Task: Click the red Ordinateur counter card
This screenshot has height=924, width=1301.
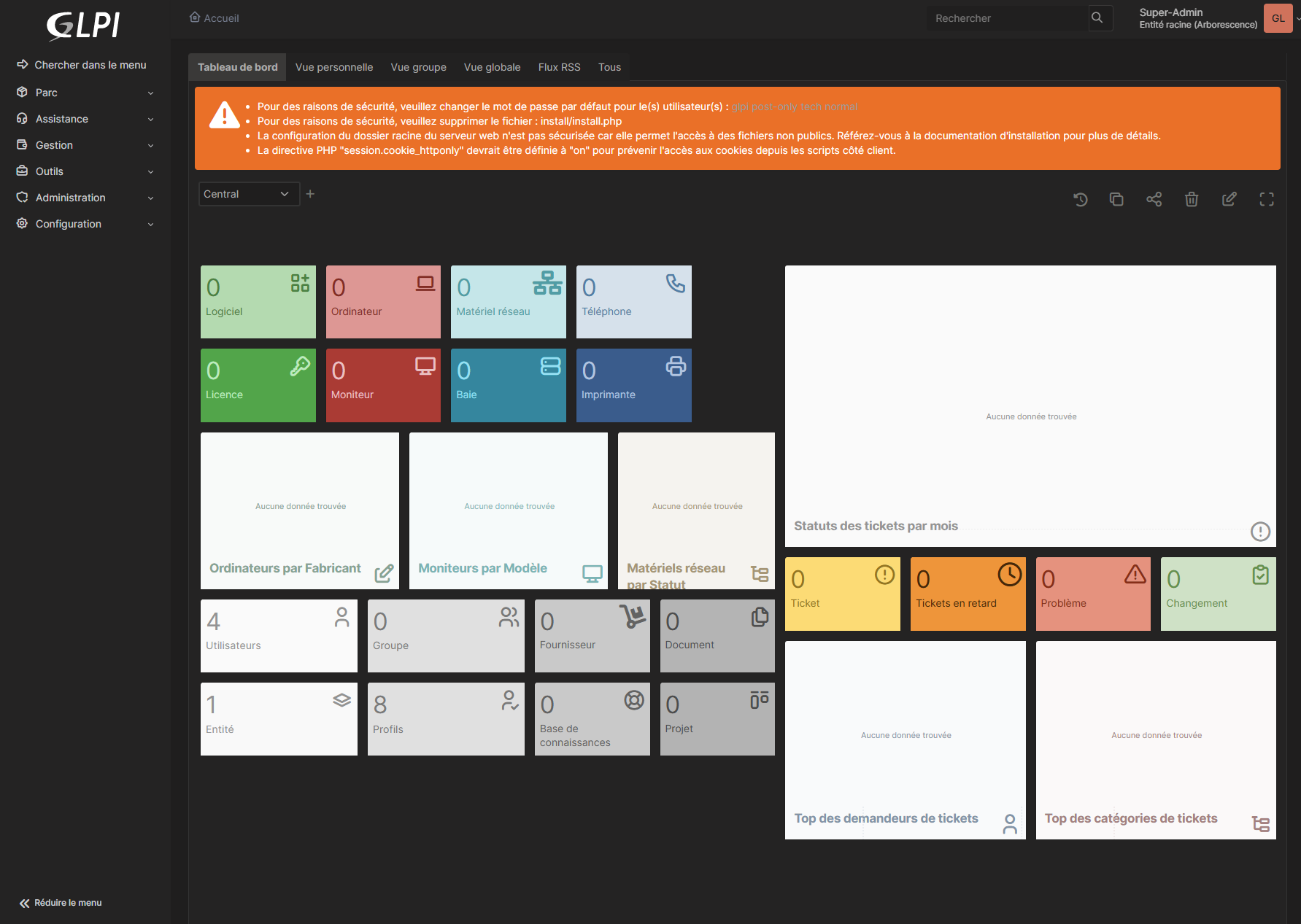Action: pyautogui.click(x=383, y=302)
